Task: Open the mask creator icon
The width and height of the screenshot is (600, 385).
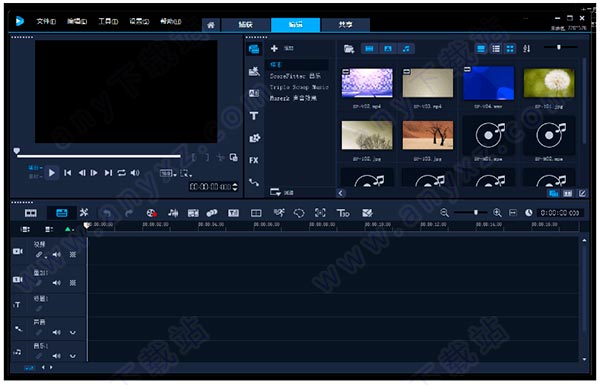Action: [x=299, y=213]
